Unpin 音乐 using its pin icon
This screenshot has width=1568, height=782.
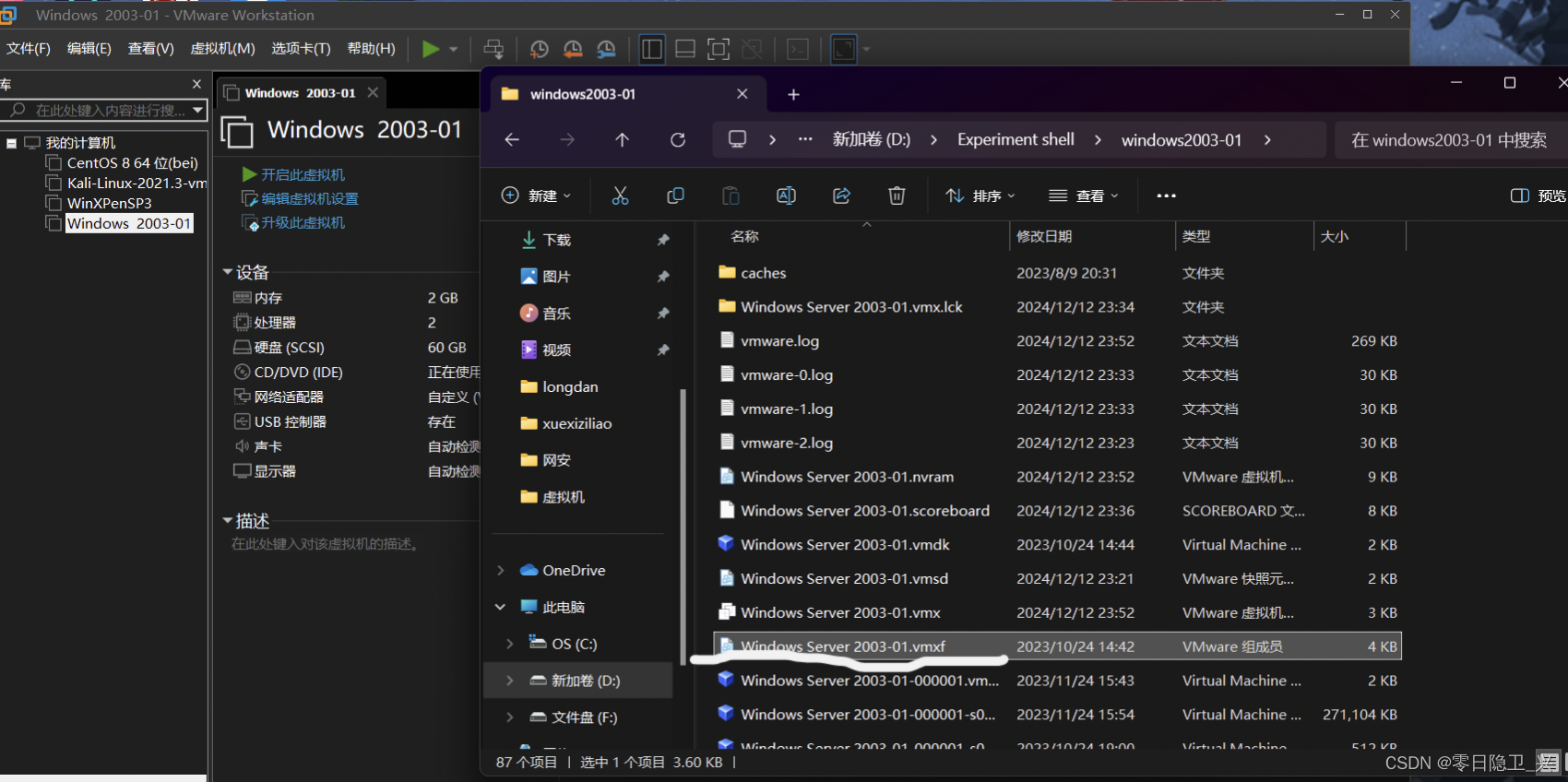tap(663, 314)
